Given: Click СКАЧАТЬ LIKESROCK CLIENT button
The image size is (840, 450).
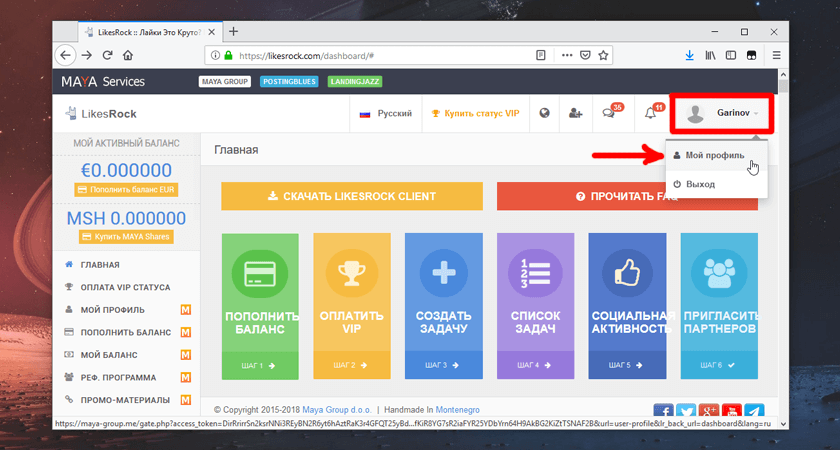Looking at the screenshot, I should tap(352, 196).
